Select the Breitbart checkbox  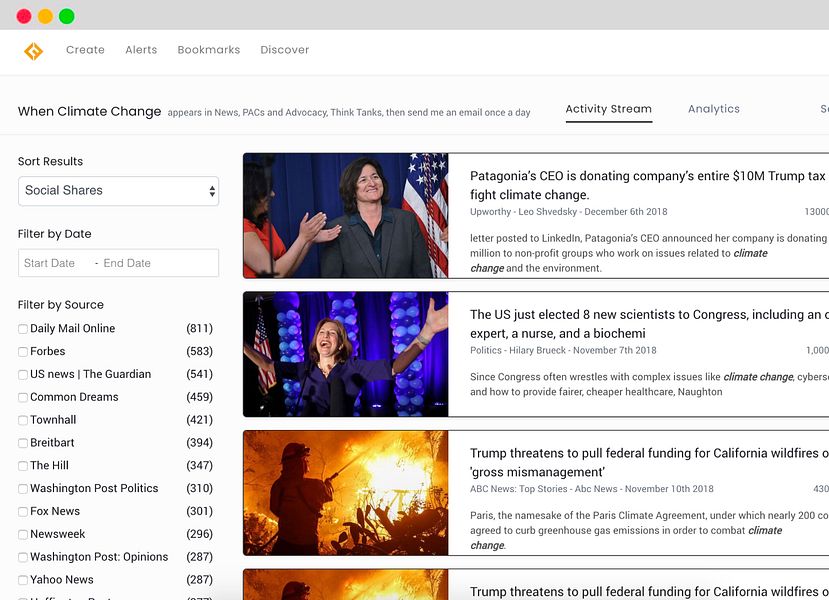[23, 443]
